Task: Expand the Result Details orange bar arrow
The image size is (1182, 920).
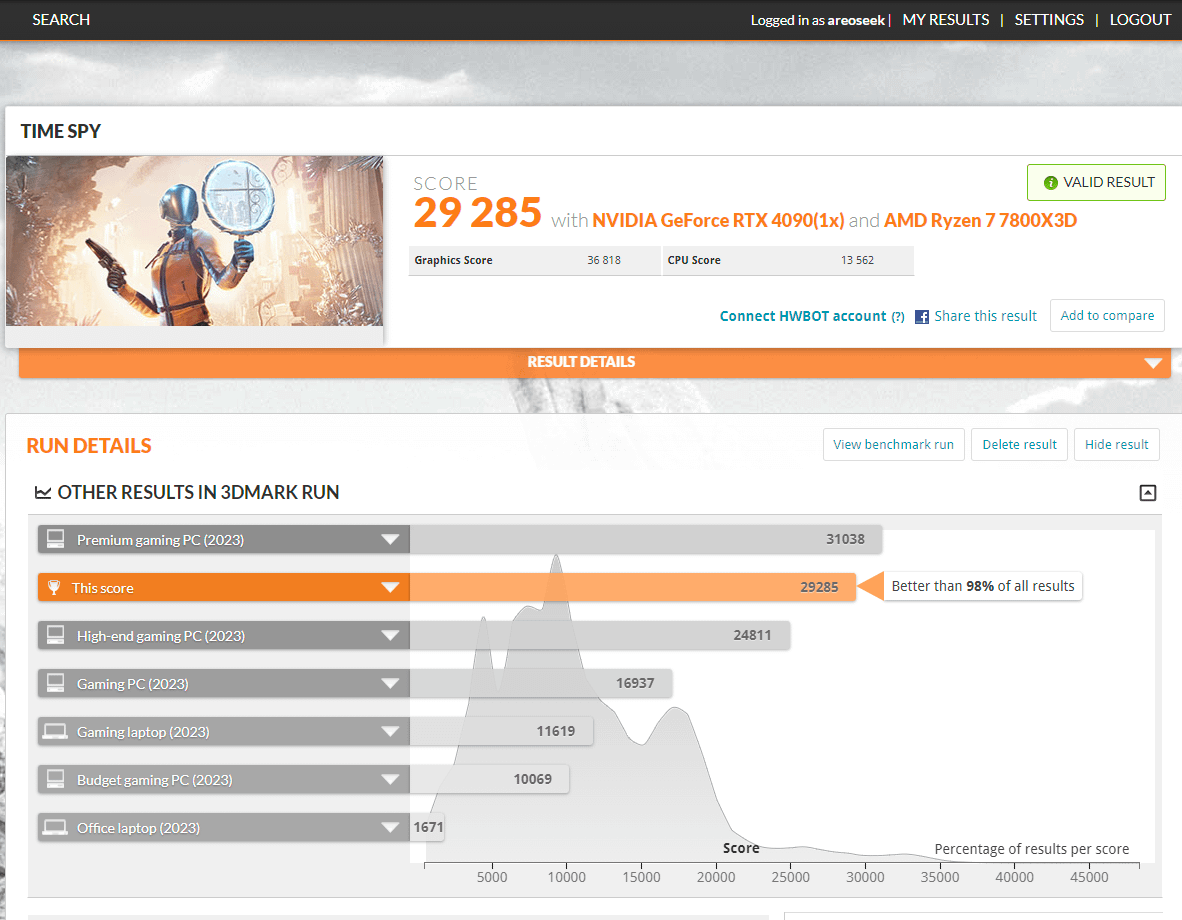Action: coord(1153,363)
